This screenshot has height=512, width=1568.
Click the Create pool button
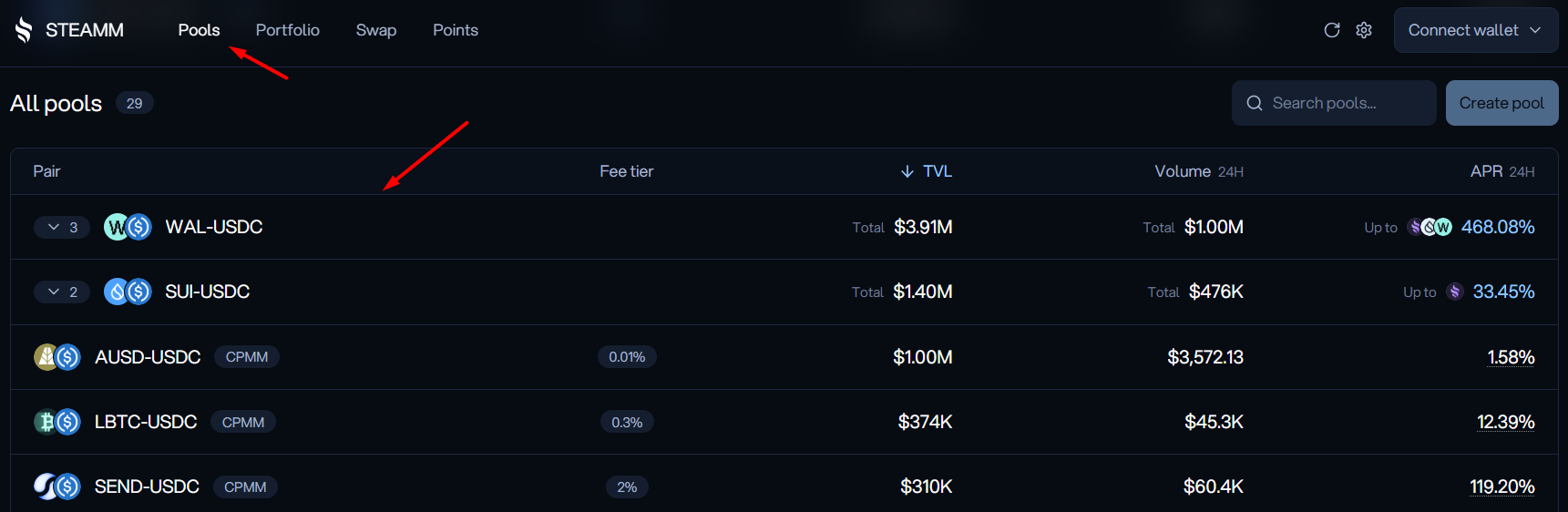point(1501,103)
